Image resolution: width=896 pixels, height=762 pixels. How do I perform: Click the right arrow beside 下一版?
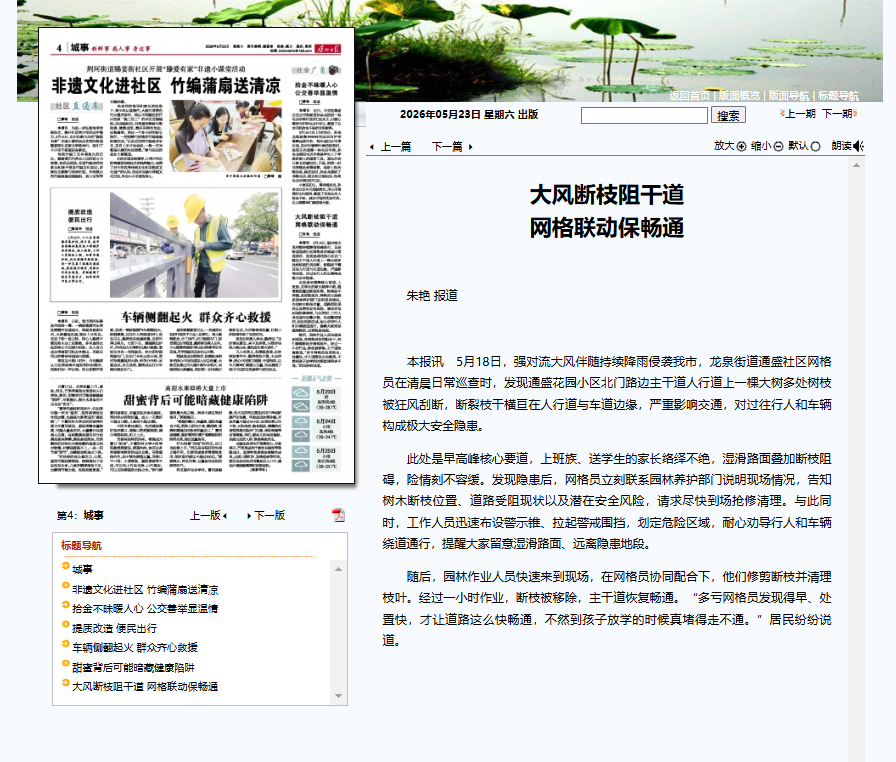pos(249,516)
